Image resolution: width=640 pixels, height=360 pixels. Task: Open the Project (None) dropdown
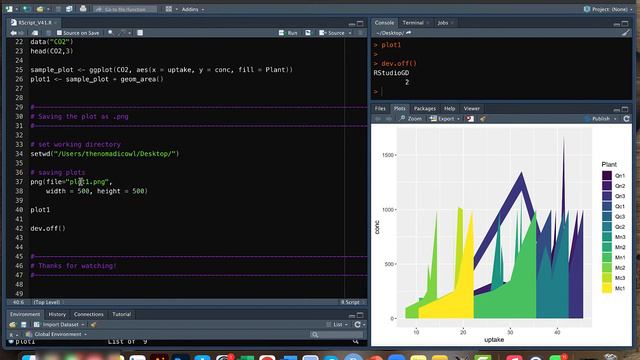pos(608,9)
